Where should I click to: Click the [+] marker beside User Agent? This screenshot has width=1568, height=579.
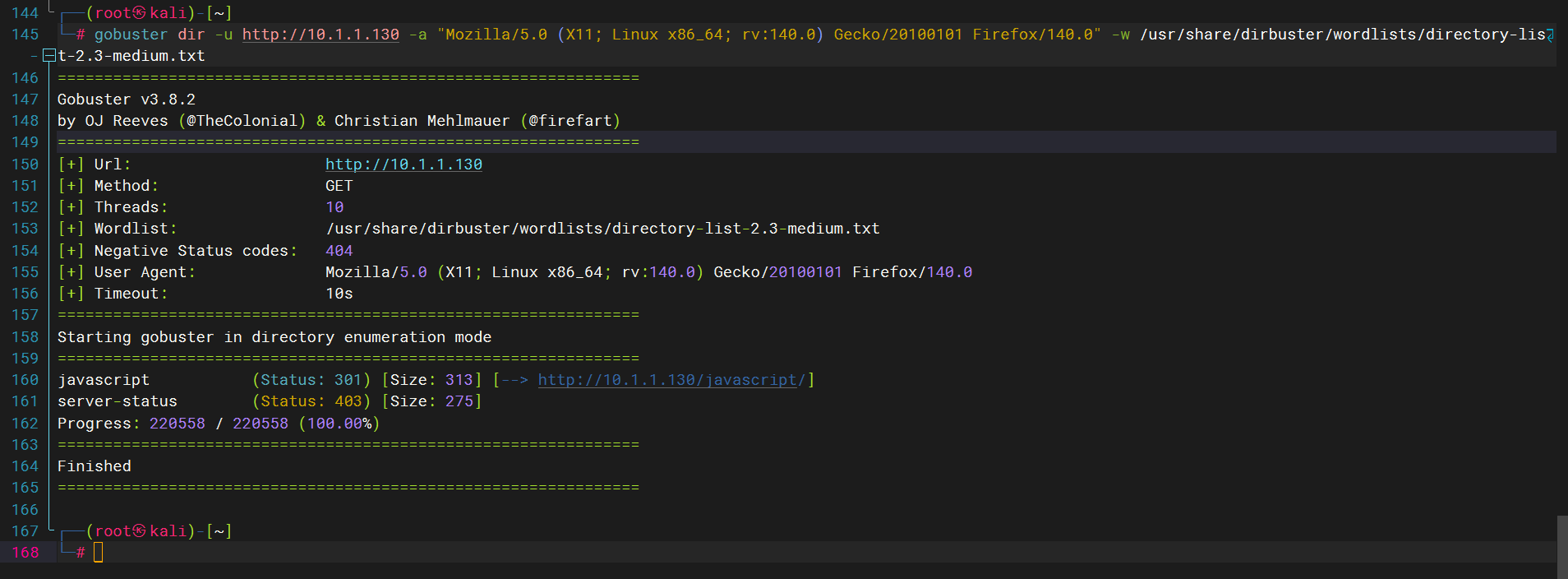coord(71,272)
